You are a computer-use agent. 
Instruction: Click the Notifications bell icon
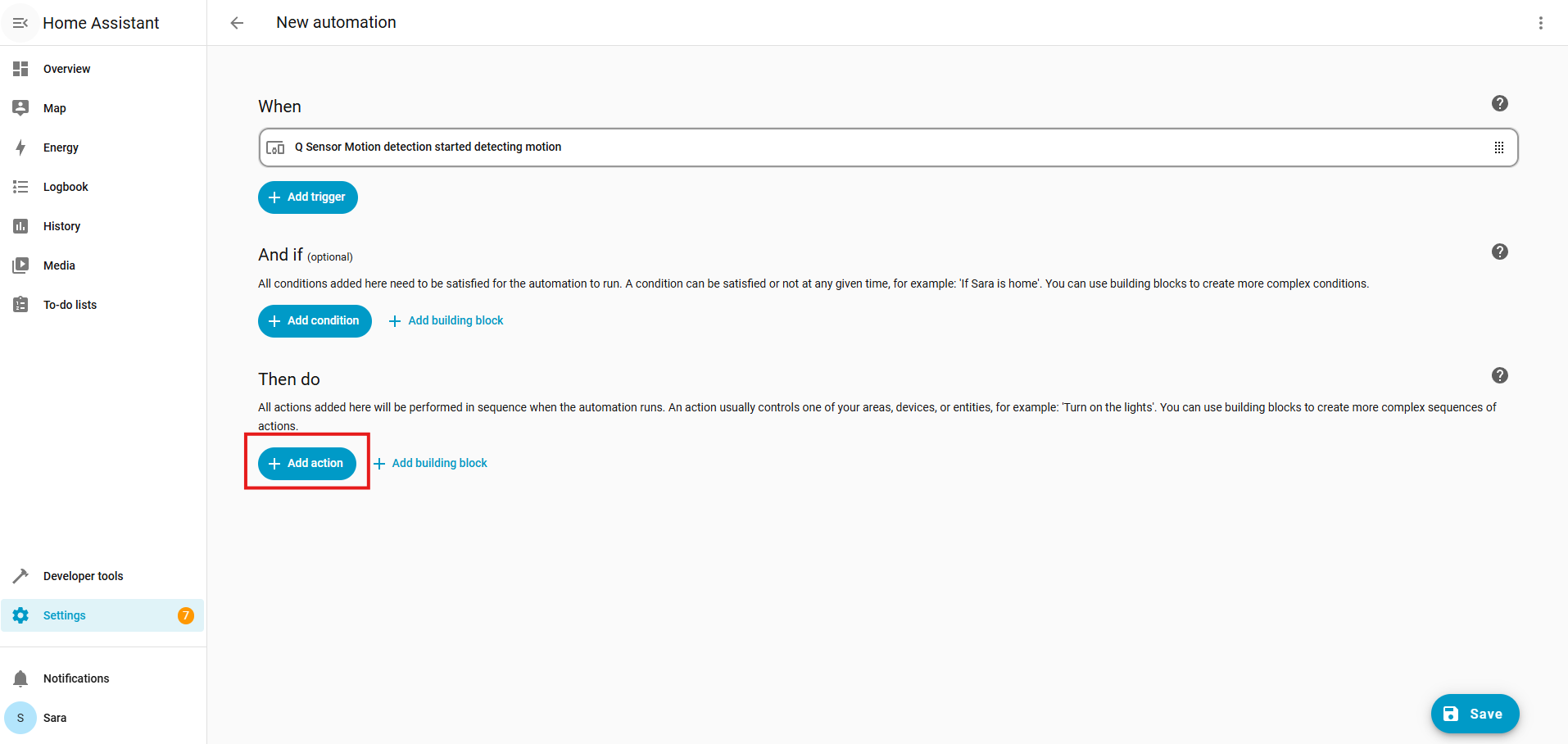tap(20, 678)
